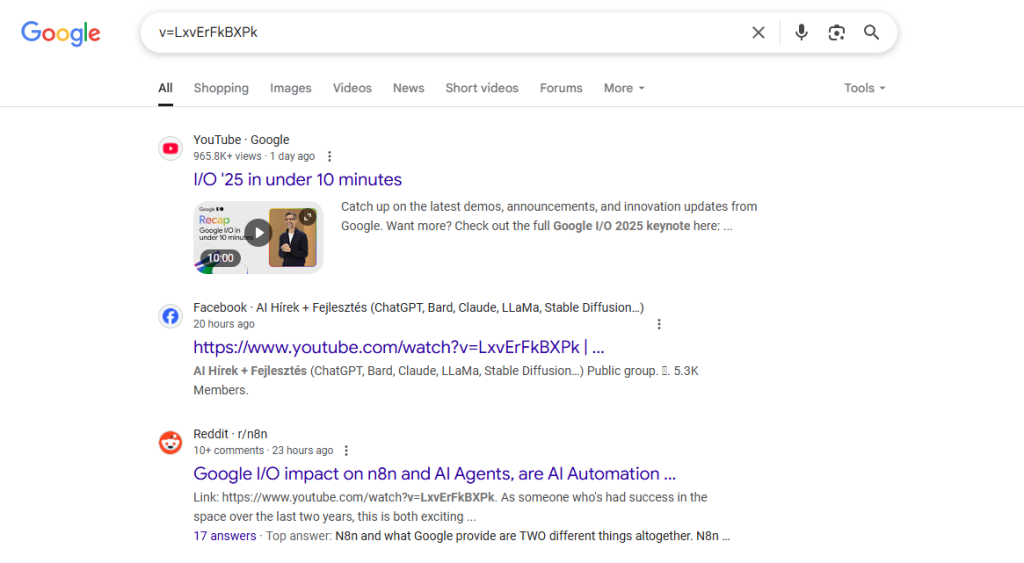Click the "Top answer: N8n and what Google" snippet

[x=498, y=536]
